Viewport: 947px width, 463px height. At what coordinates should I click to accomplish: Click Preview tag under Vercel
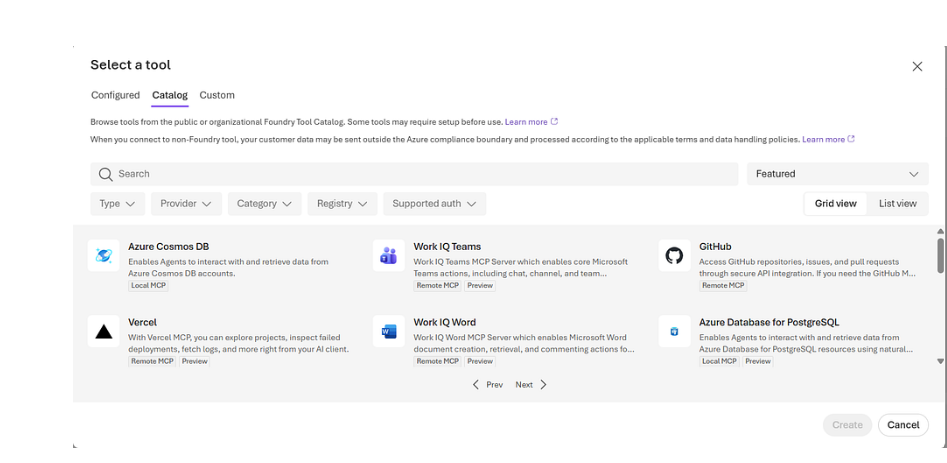point(194,361)
